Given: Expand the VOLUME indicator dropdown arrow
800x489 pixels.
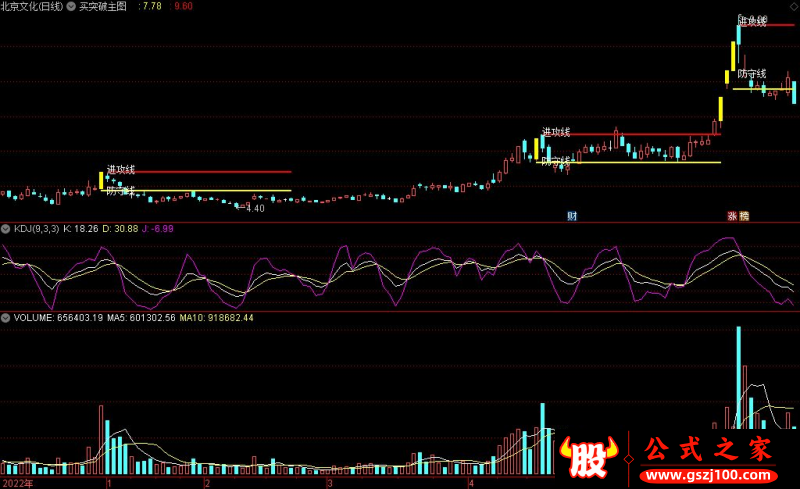Looking at the screenshot, I should pyautogui.click(x=6, y=318).
